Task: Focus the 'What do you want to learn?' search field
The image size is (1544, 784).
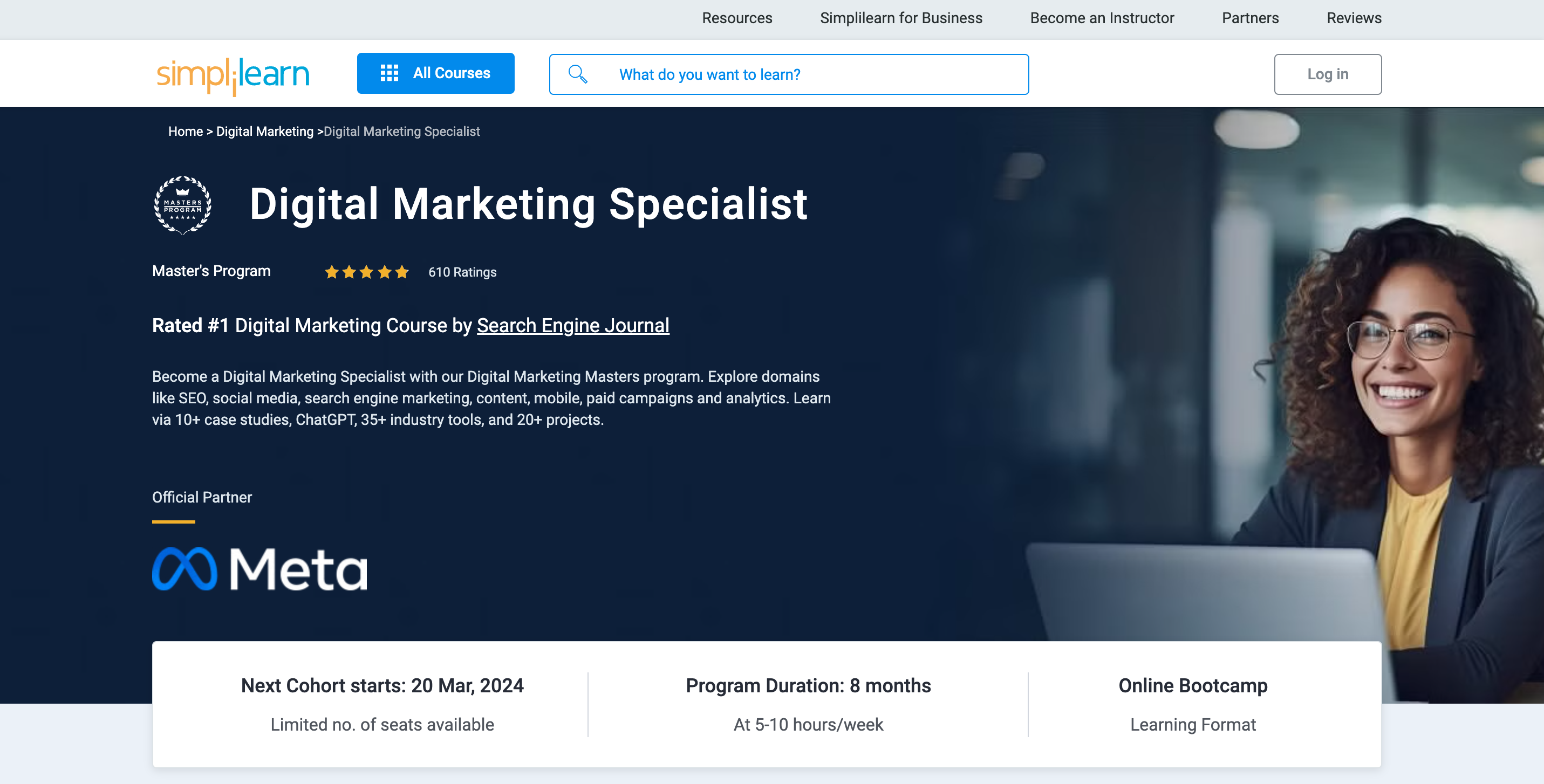Action: pos(789,74)
